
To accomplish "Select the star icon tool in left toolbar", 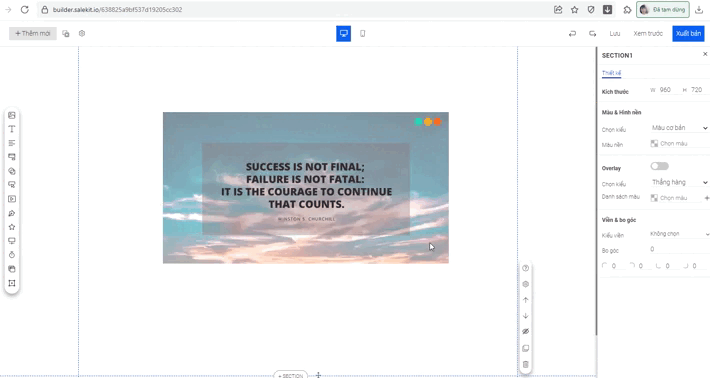I will pos(12,227).
